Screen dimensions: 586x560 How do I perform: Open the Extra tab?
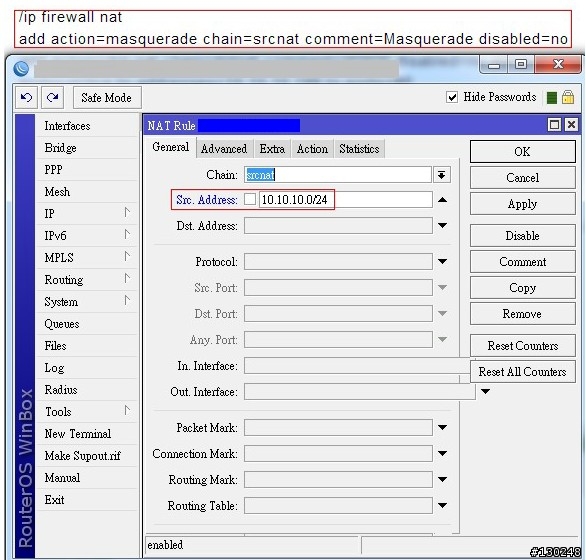coord(272,149)
